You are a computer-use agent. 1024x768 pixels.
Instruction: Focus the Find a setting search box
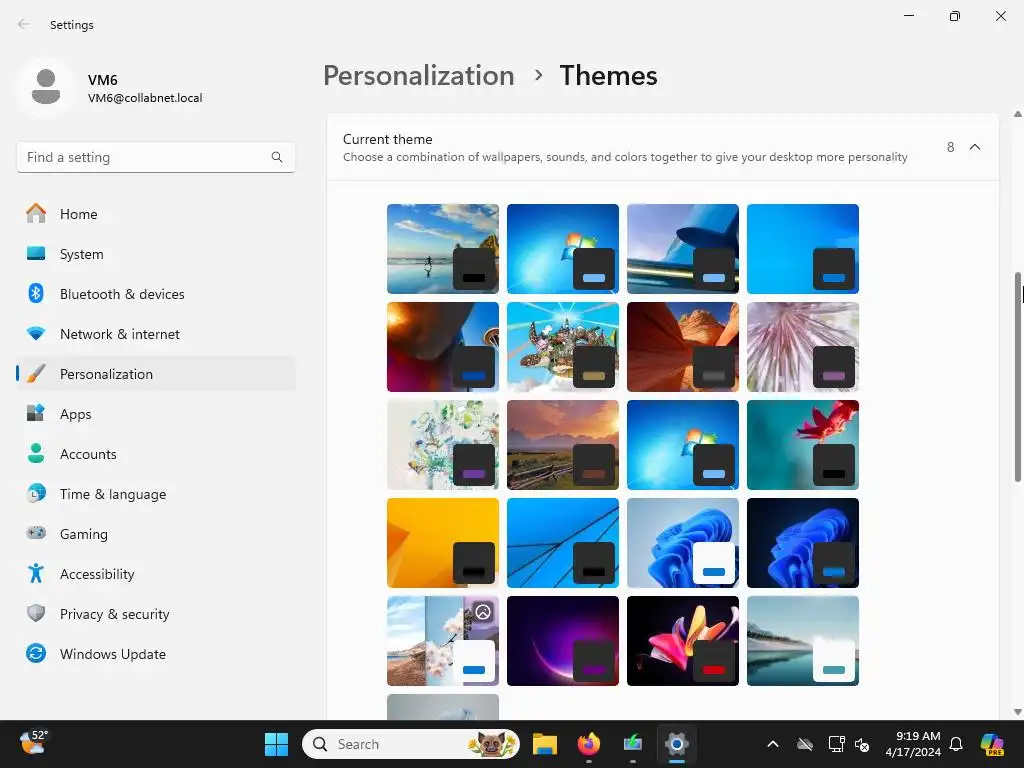(155, 157)
